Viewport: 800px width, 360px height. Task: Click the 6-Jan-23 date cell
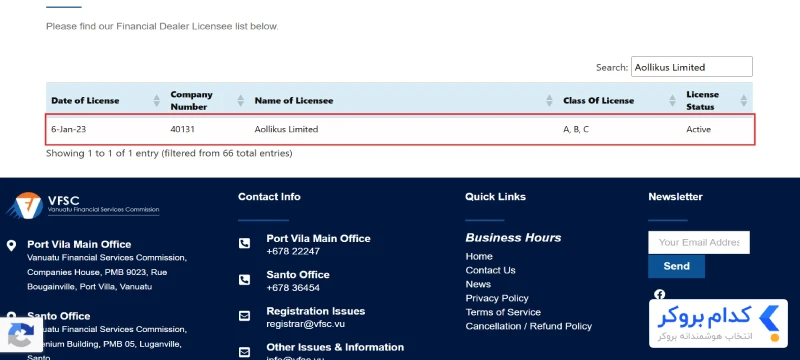coord(68,129)
